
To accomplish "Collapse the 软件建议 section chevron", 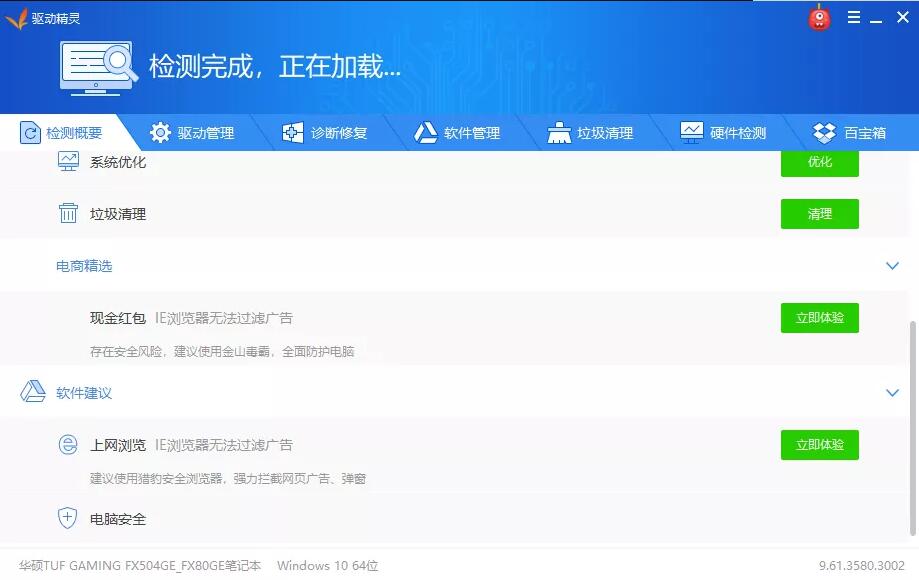I will tap(892, 393).
